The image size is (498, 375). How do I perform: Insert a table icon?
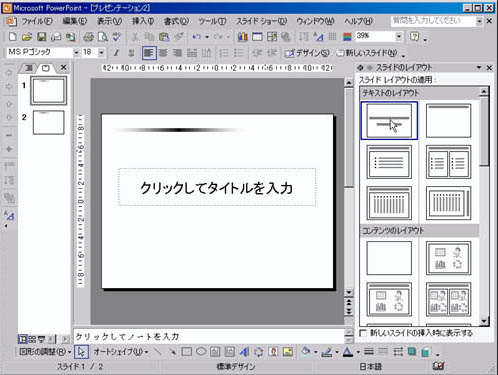257,37
